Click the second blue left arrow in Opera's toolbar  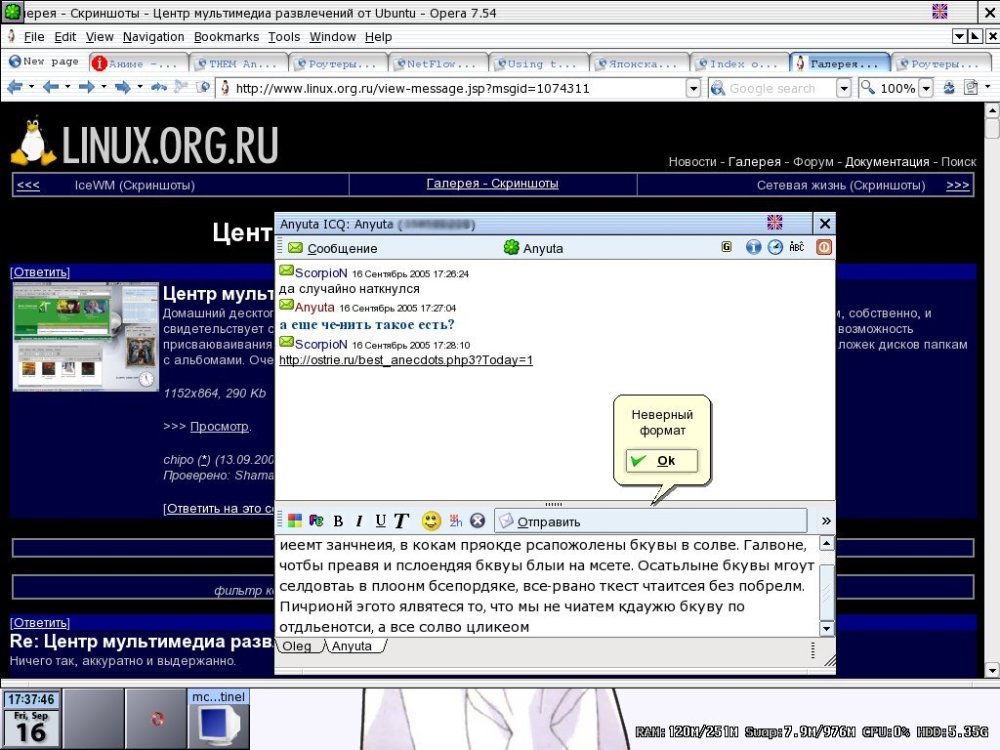[x=50, y=87]
